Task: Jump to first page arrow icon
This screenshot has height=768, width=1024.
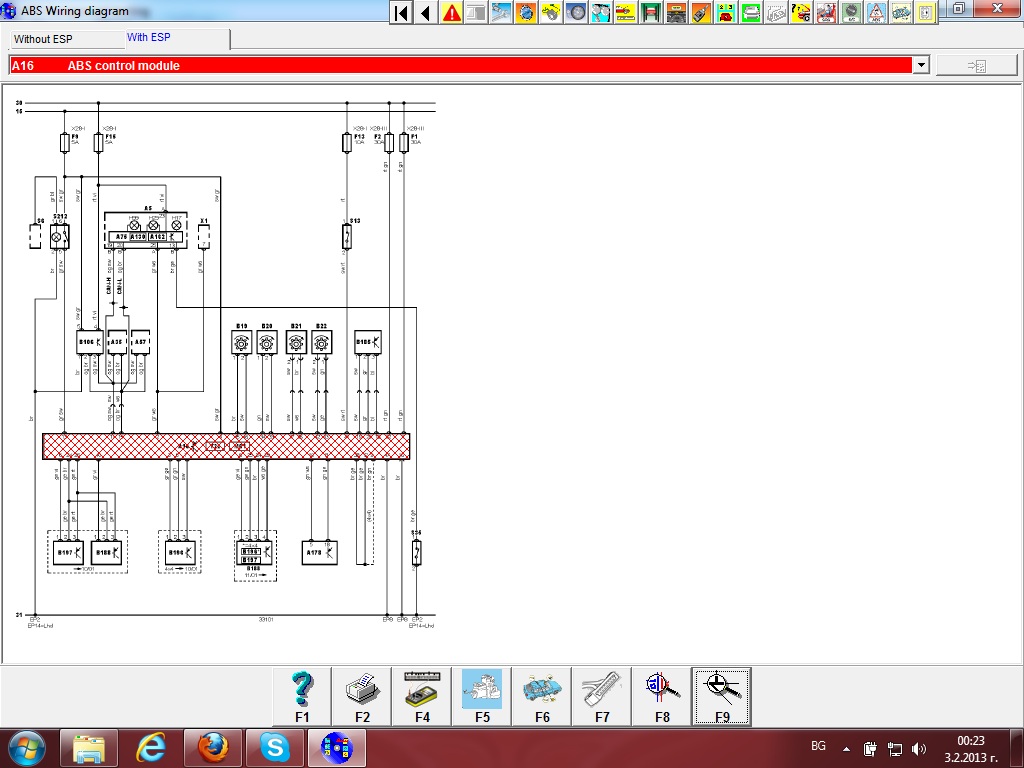Action: coord(401,13)
